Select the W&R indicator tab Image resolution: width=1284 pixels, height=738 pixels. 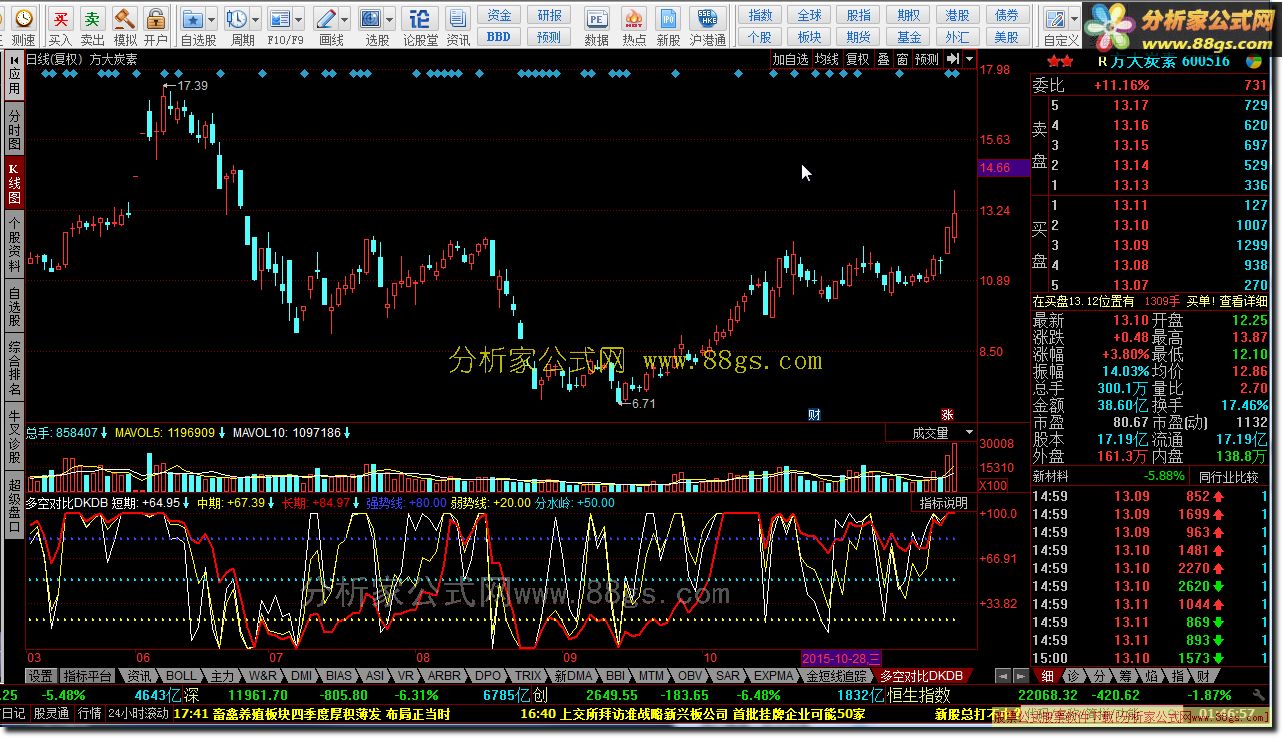click(x=263, y=676)
